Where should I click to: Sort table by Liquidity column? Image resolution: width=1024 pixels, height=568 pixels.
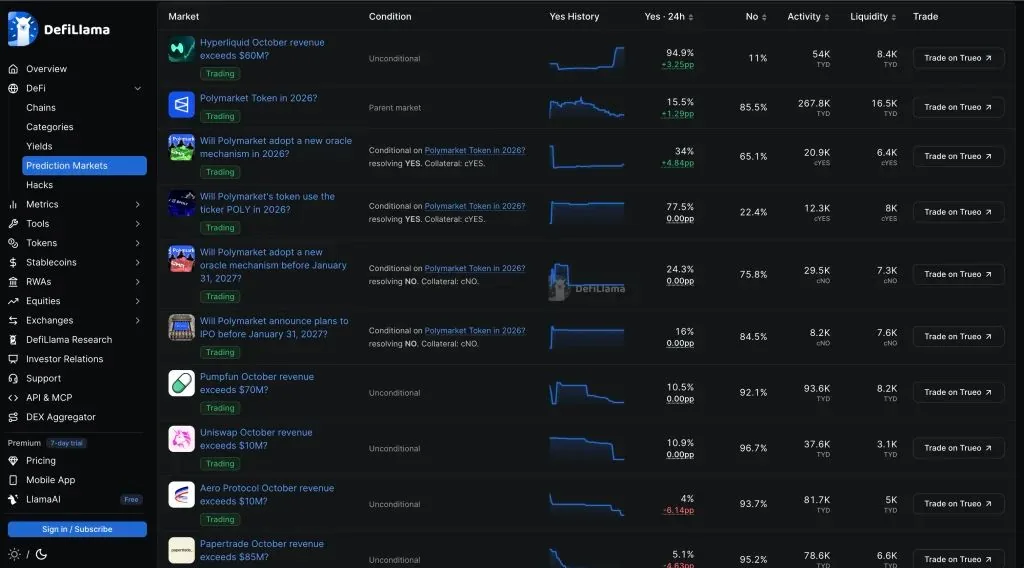(x=872, y=16)
